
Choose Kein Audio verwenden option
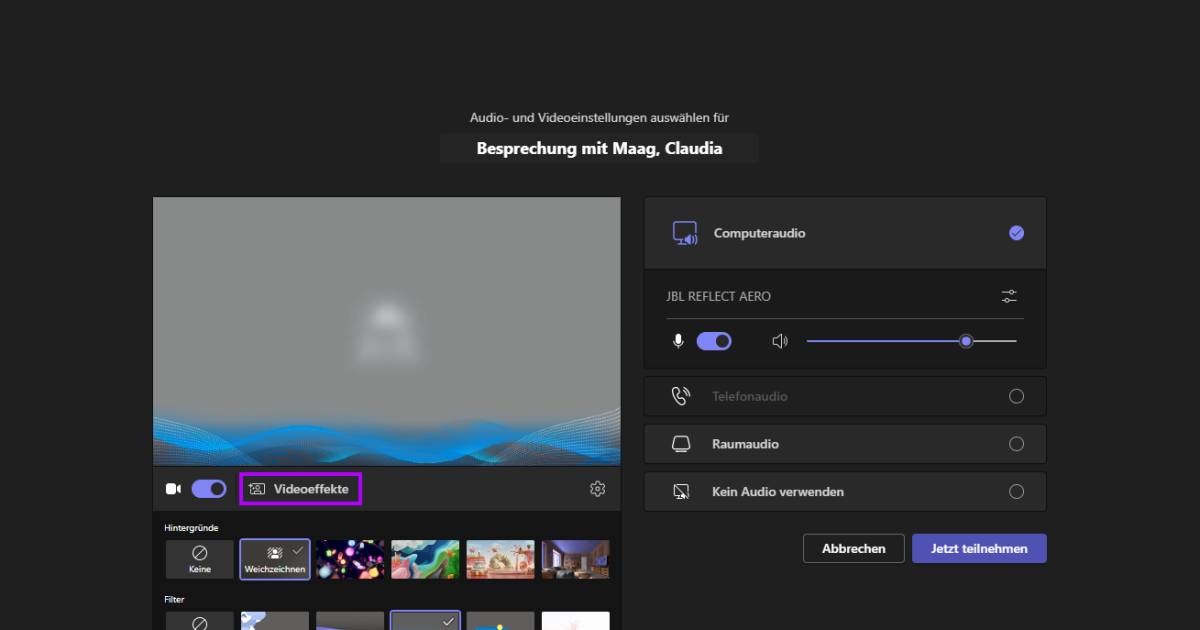pyautogui.click(x=1016, y=491)
